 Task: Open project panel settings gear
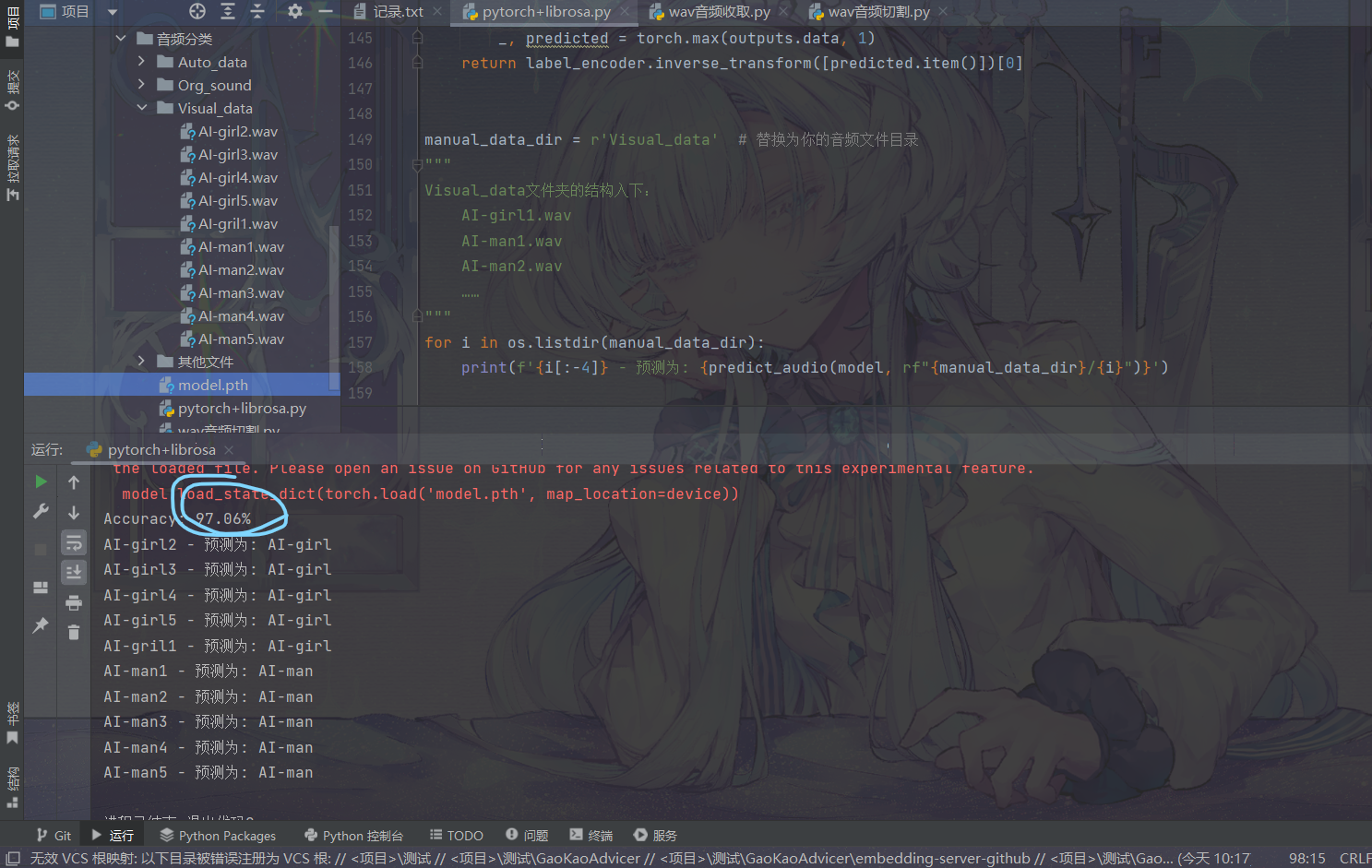[x=295, y=11]
